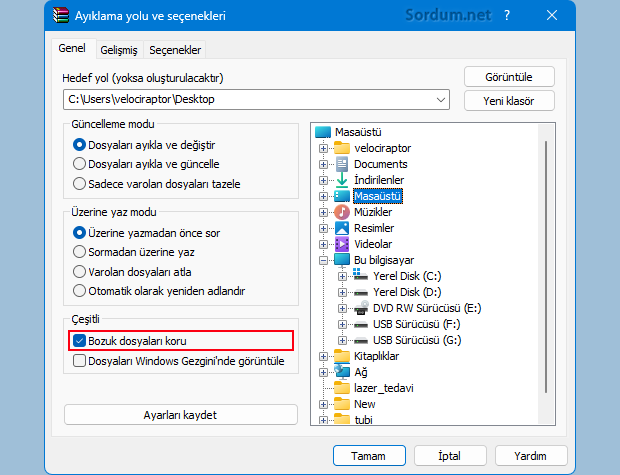The width and height of the screenshot is (620, 475).
Task: Expand the velociraptor tree node
Action: pos(323,149)
